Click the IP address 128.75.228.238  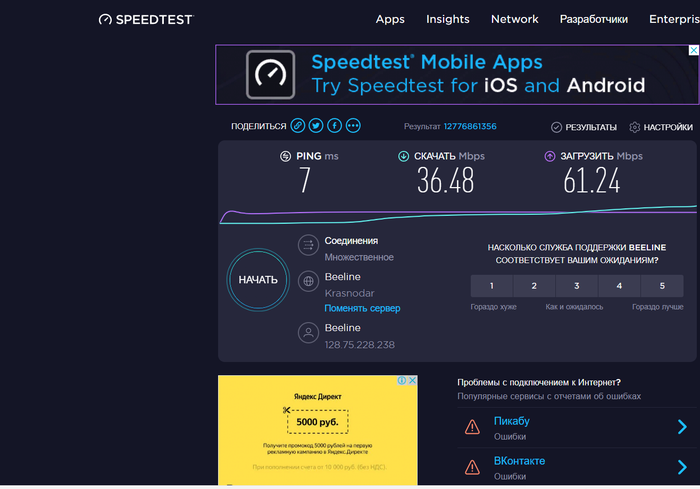(x=359, y=345)
